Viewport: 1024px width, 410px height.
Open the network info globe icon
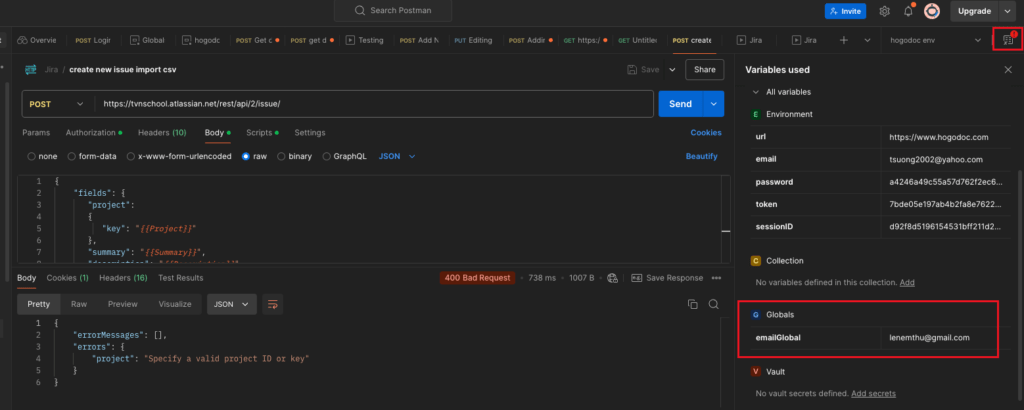[612, 278]
